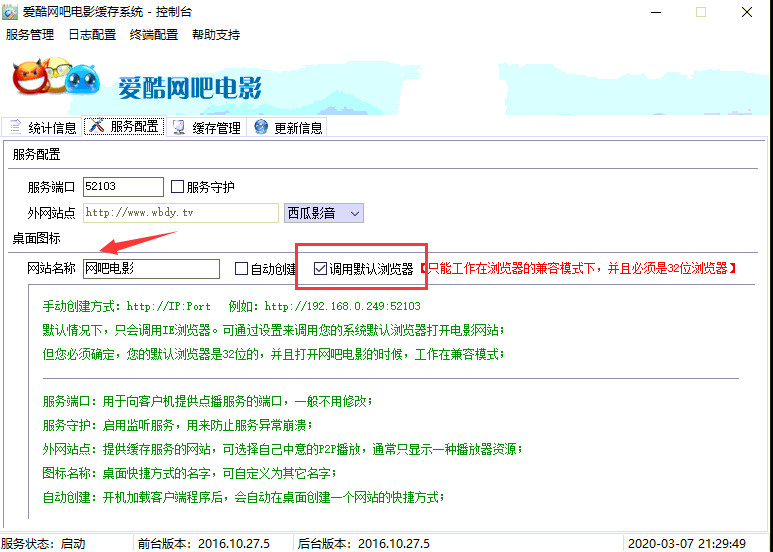
Task: Open the 更新信息 tab
Action: 288,128
